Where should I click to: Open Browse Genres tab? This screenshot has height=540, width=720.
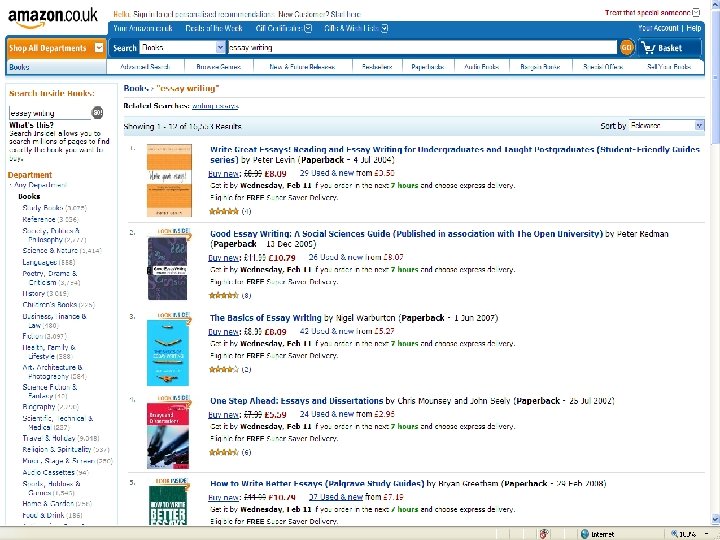pos(219,67)
